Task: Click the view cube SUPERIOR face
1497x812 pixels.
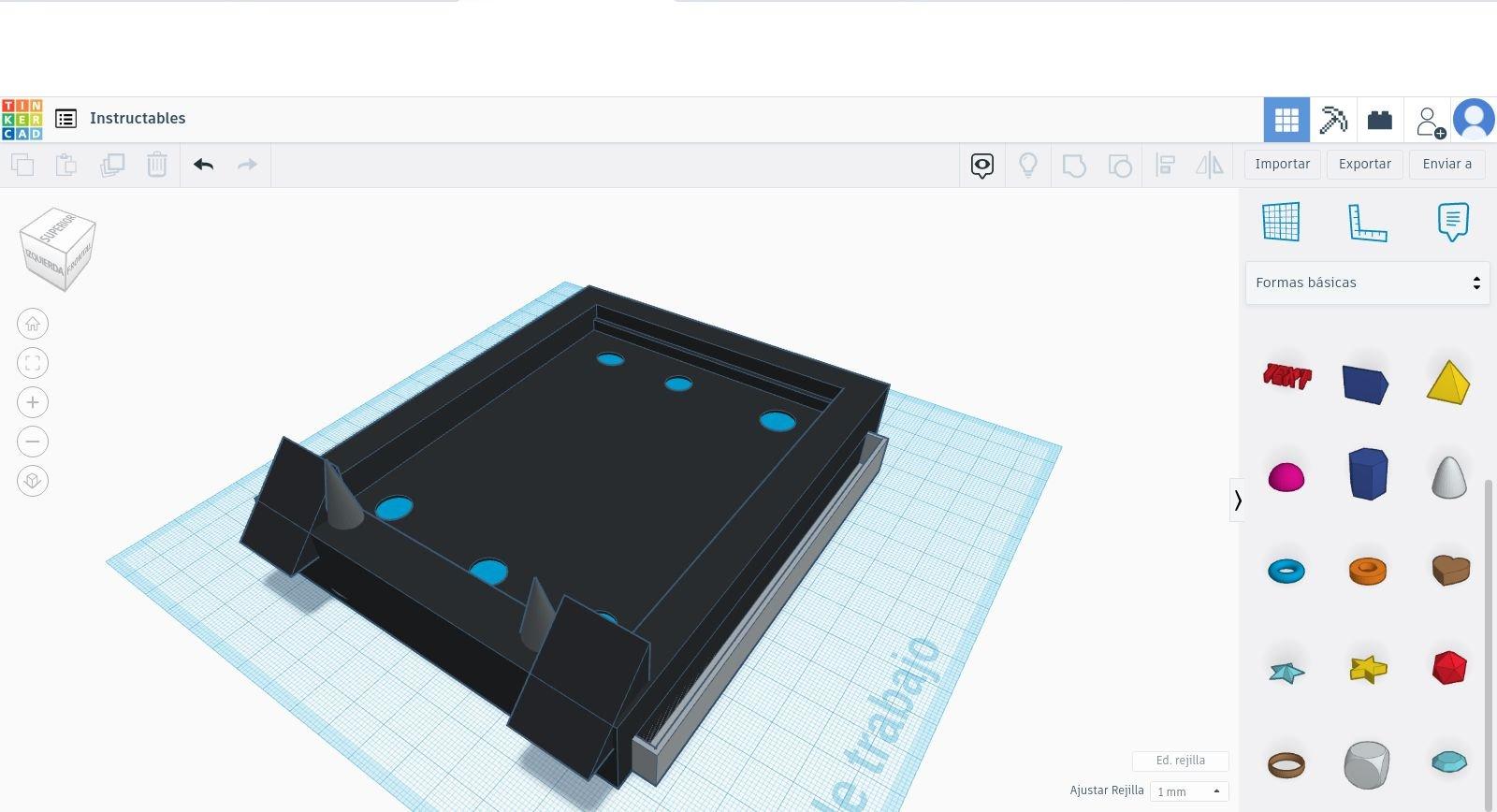Action: pos(58,227)
